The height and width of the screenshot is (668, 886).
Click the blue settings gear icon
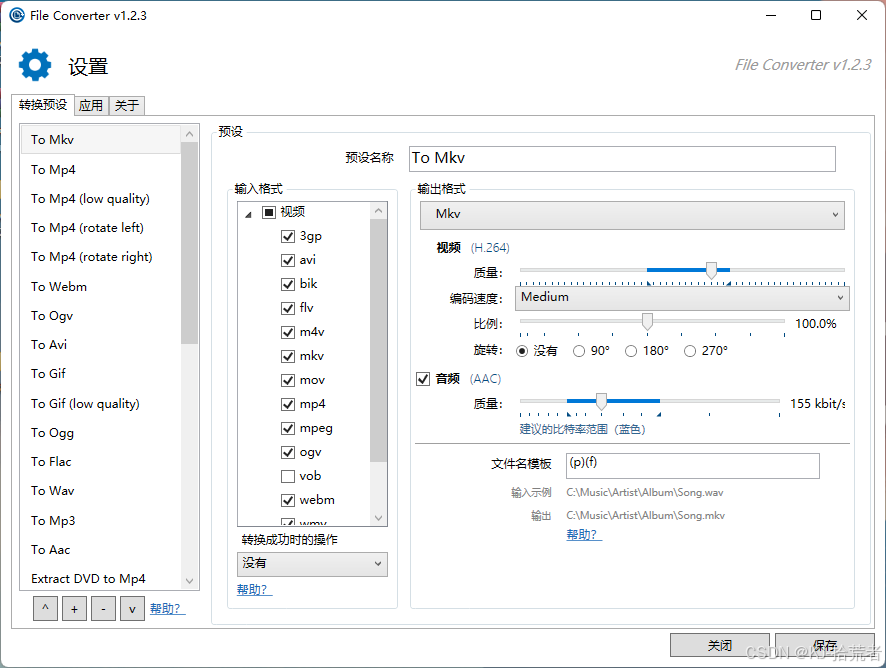coord(35,65)
